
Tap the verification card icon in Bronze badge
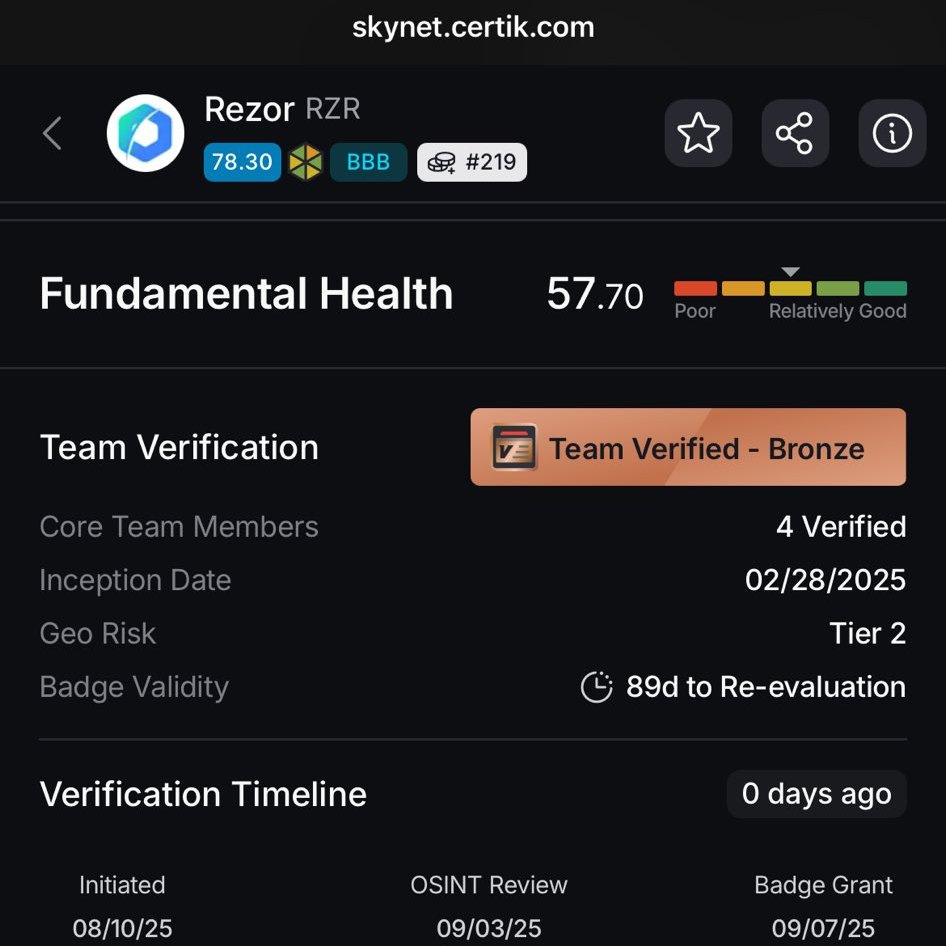pyautogui.click(x=513, y=447)
